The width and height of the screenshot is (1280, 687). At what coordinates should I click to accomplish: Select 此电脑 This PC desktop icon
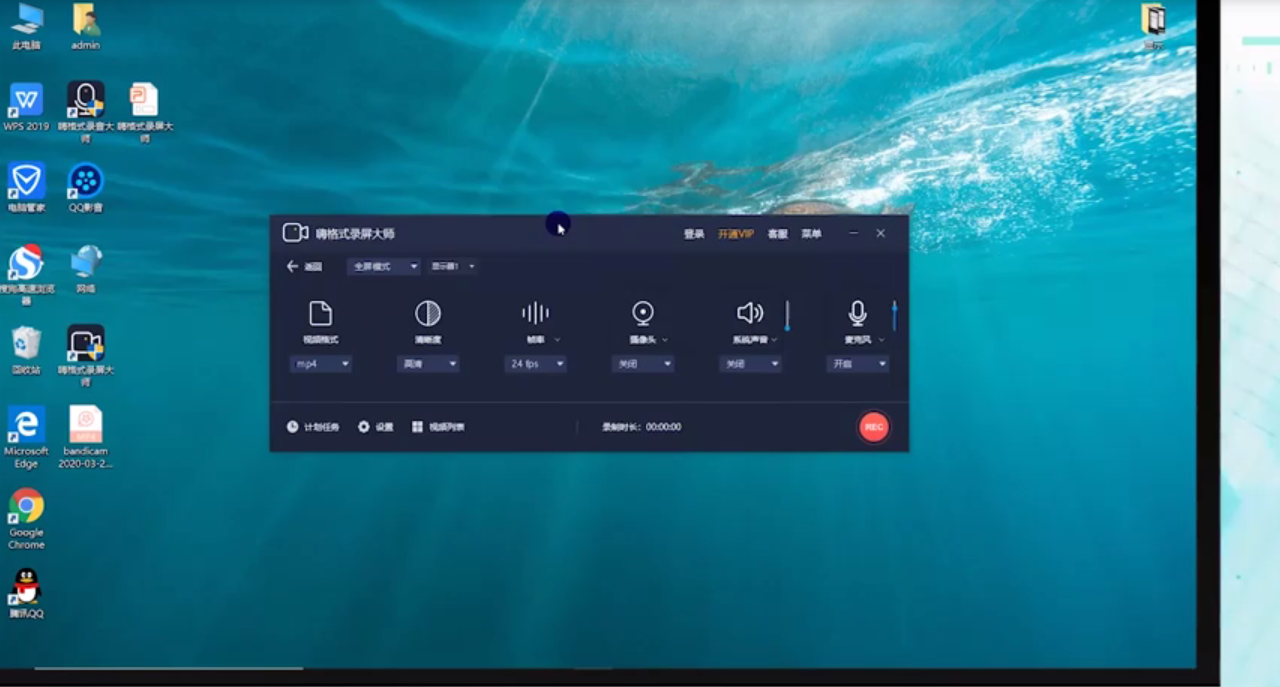26,27
